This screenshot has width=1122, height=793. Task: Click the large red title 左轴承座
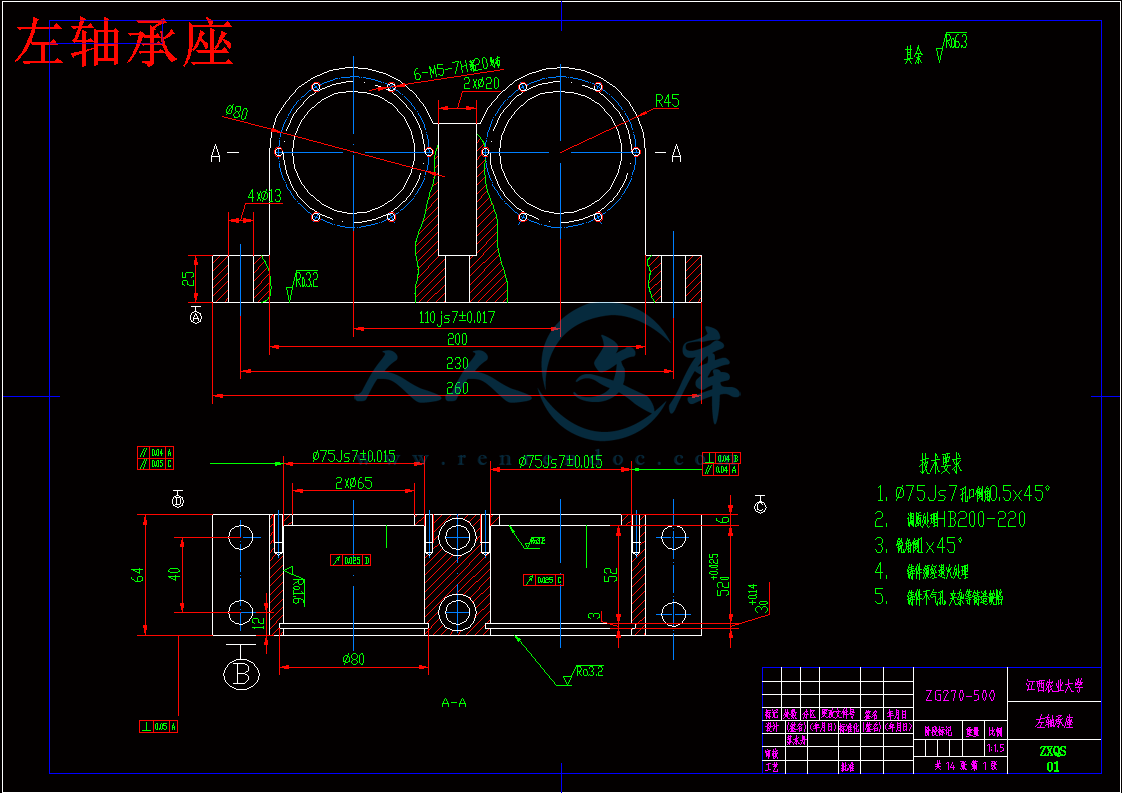124,44
